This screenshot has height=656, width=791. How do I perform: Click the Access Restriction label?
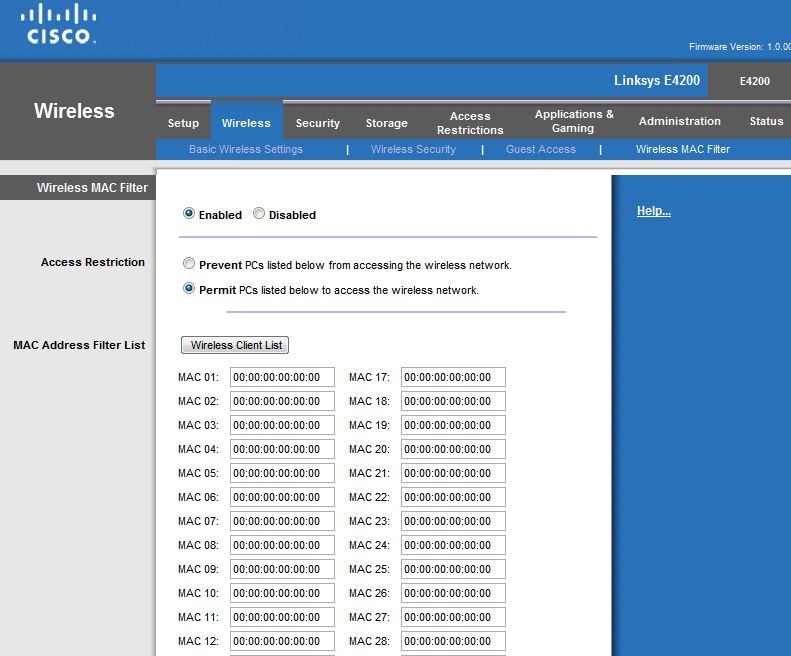[x=93, y=262]
